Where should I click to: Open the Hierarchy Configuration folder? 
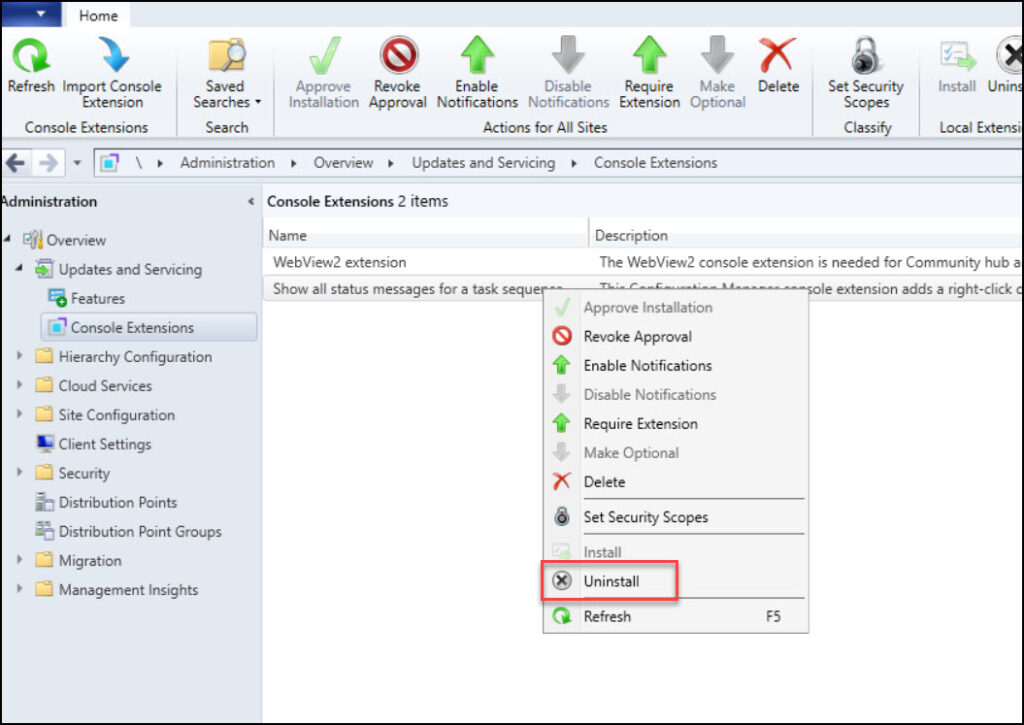click(124, 357)
